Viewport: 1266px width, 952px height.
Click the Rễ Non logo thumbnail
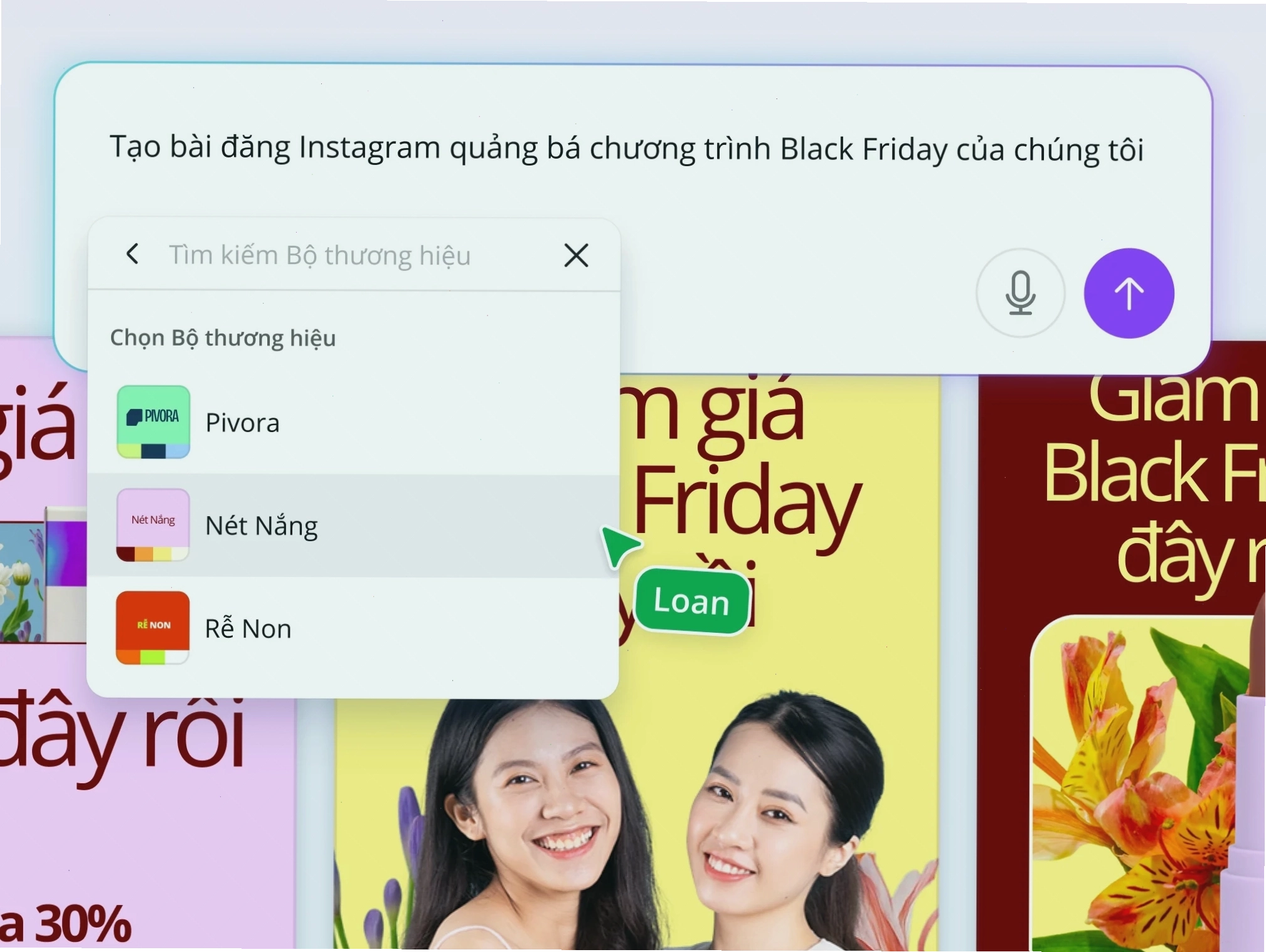click(x=153, y=628)
